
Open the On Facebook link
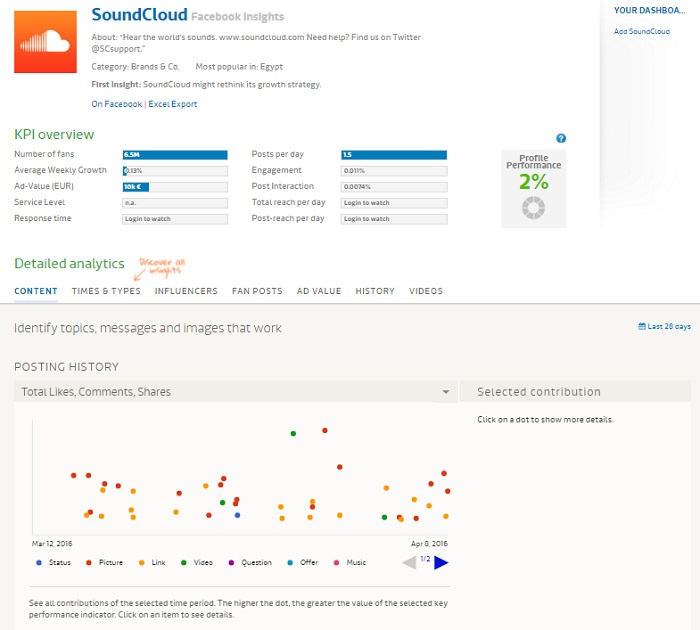[116, 104]
